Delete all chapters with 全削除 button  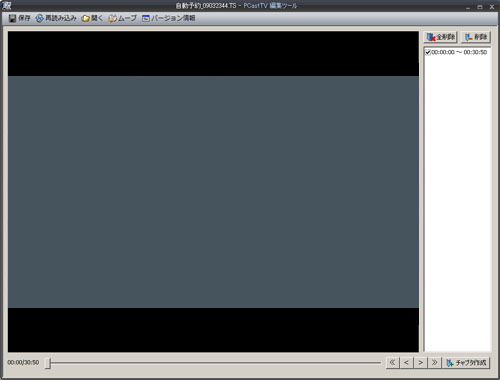point(441,37)
